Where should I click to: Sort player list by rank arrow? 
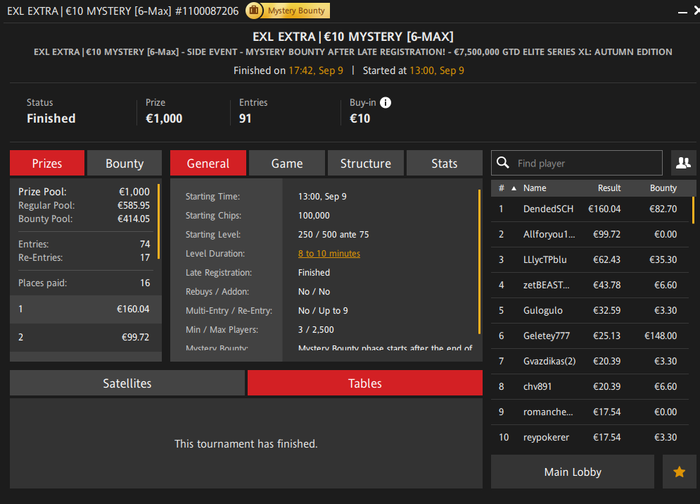click(514, 188)
